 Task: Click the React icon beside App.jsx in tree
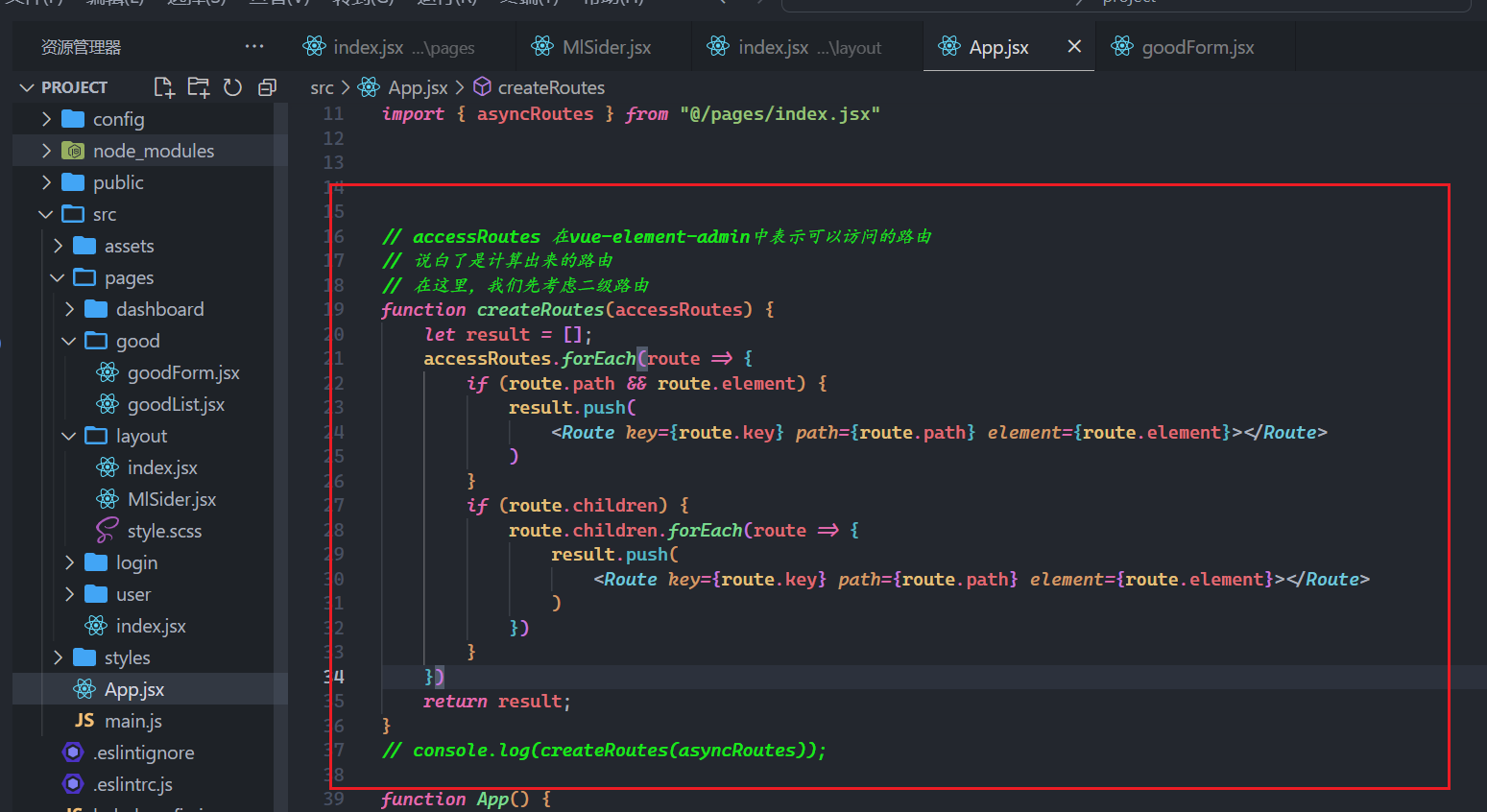coord(84,689)
